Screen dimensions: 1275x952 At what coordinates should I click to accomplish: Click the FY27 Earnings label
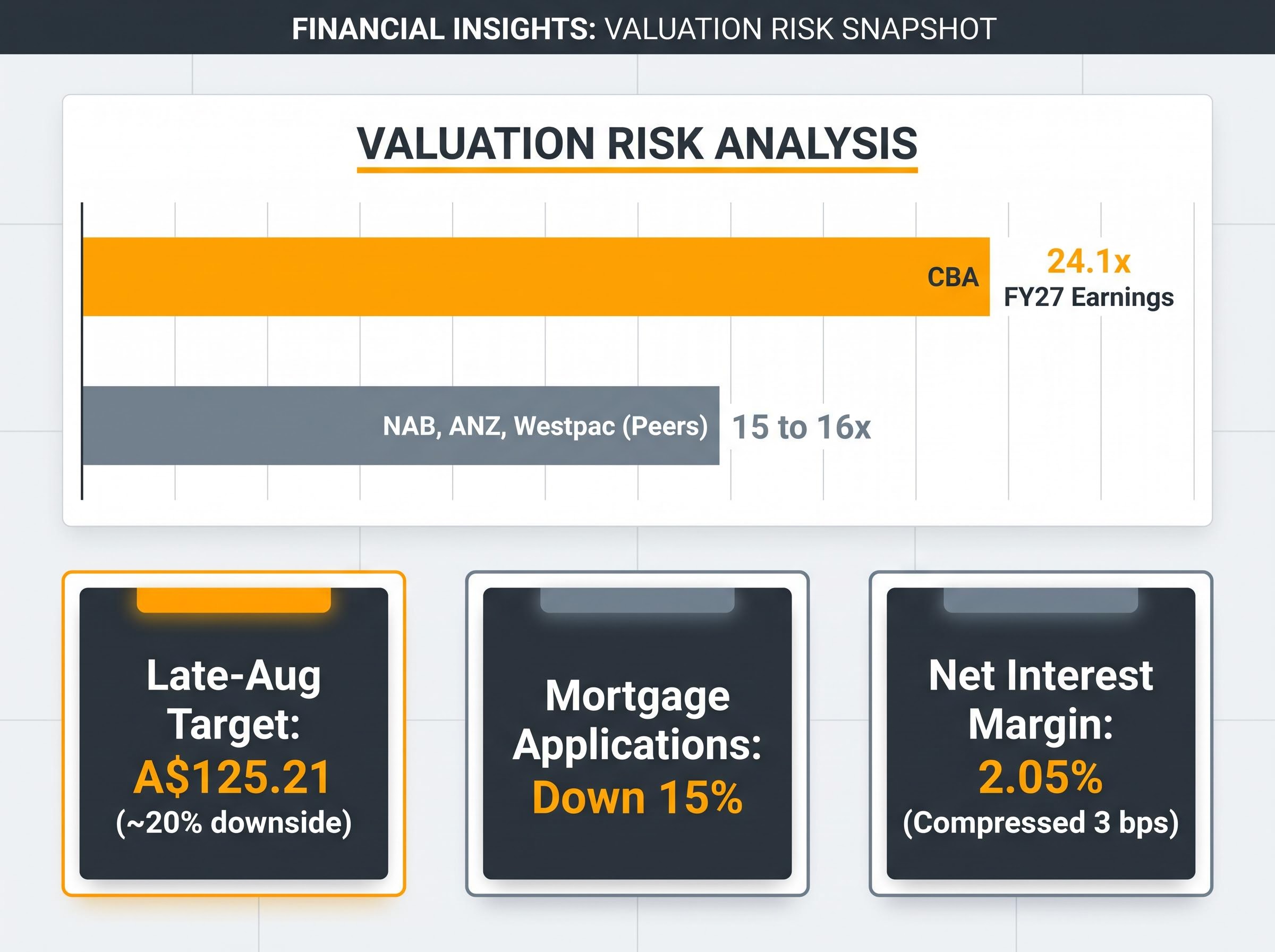tap(1089, 297)
